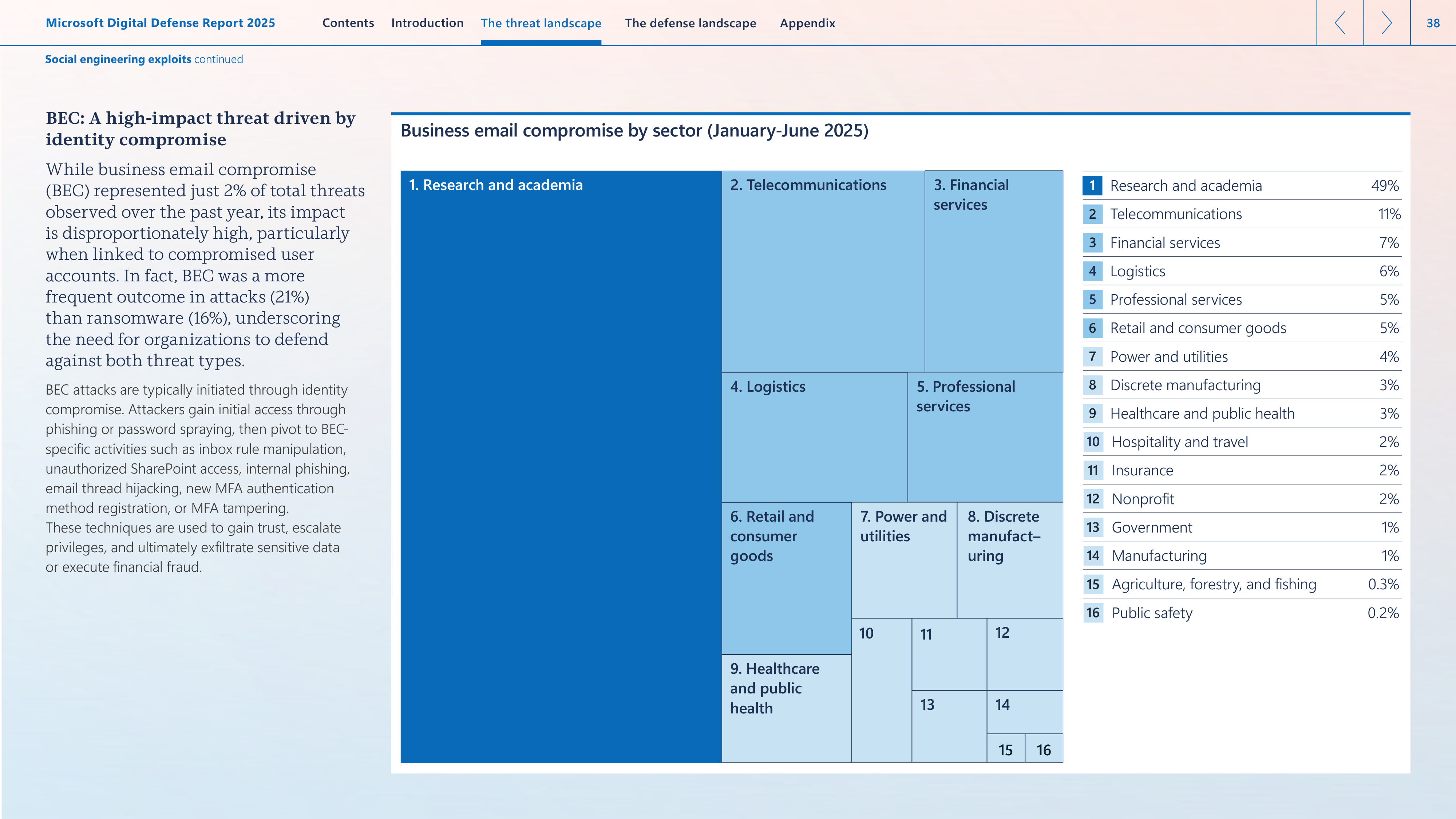Click legend number 16 swatch for Public safety

pos(1093,613)
